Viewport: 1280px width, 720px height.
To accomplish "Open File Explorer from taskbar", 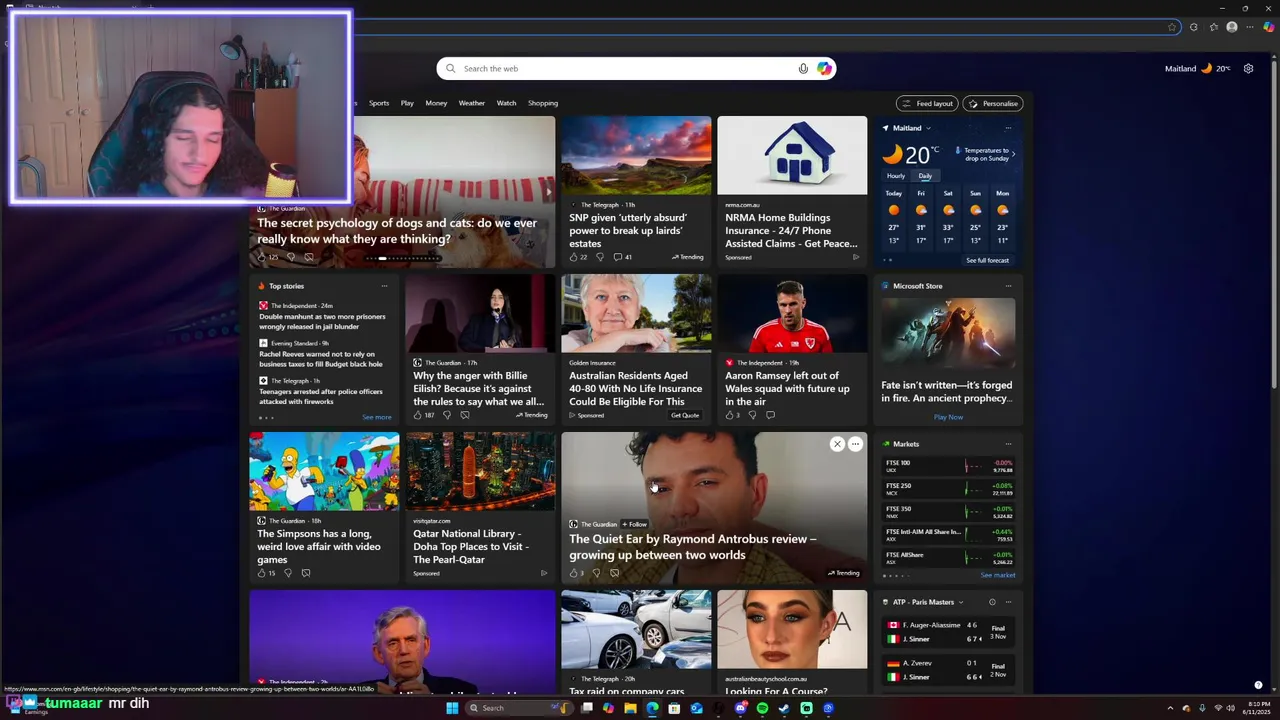I will pyautogui.click(x=630, y=708).
